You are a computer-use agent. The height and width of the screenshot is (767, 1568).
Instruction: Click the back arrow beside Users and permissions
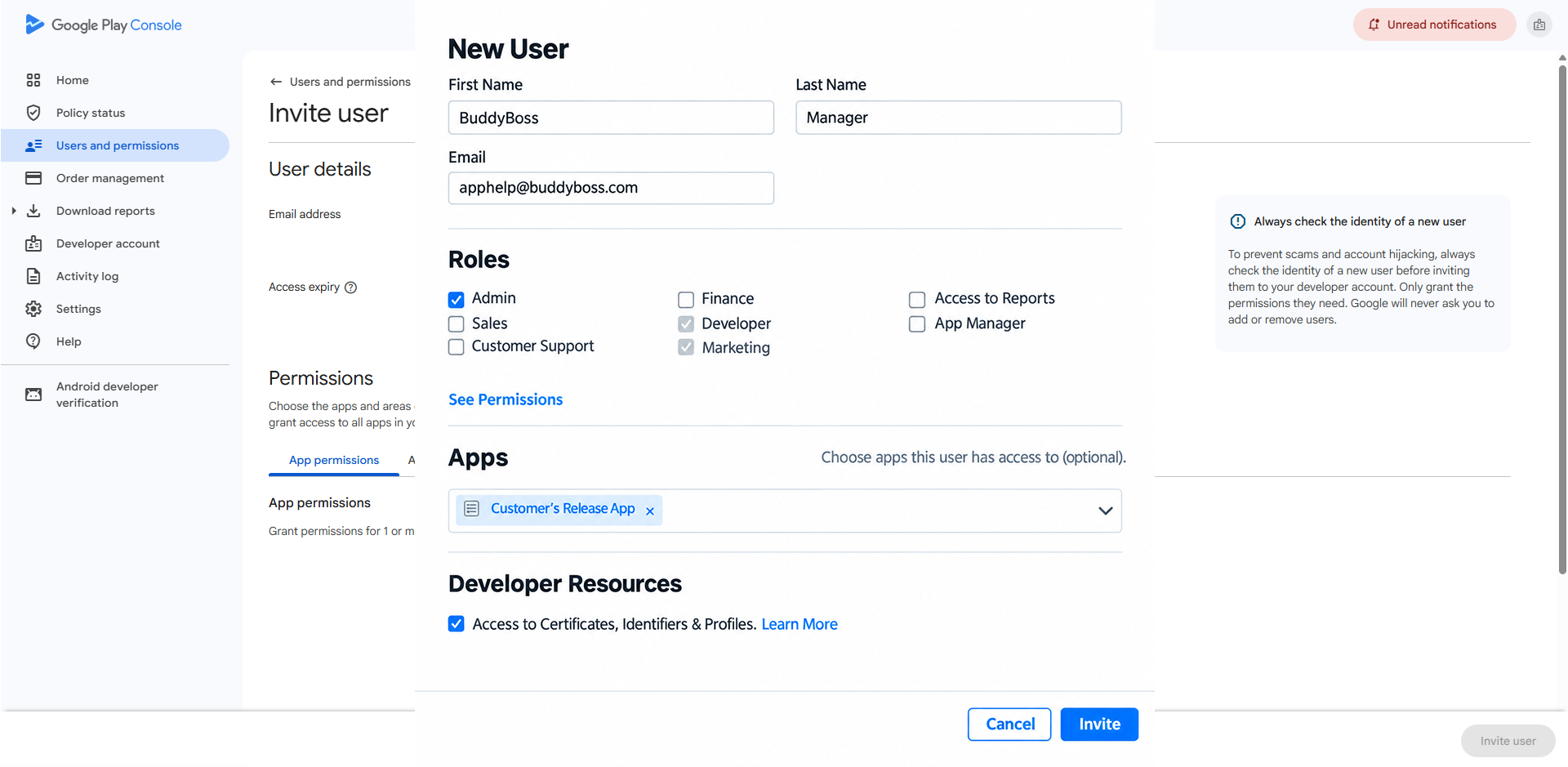pos(276,82)
